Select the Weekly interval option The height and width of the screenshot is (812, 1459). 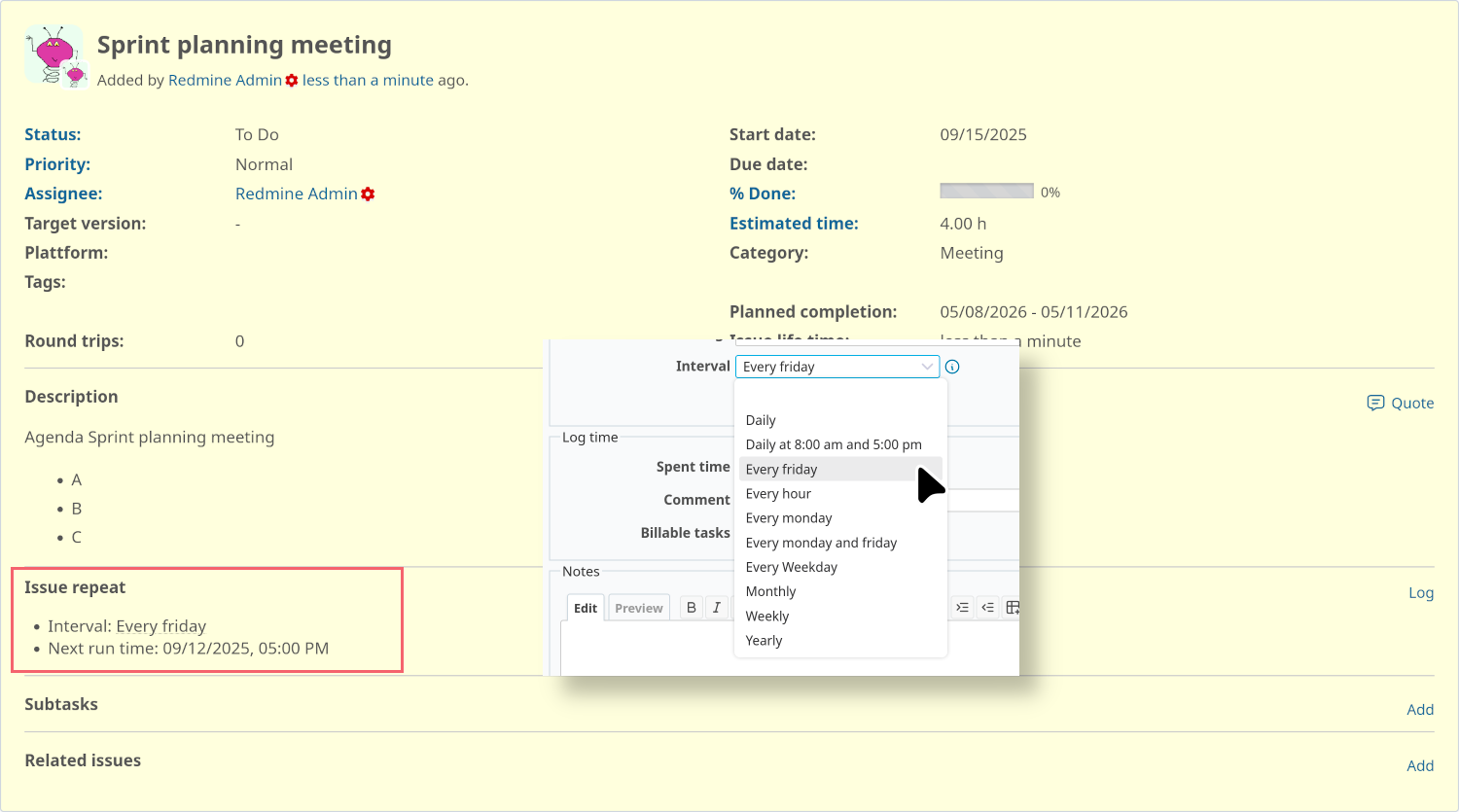tap(840, 616)
